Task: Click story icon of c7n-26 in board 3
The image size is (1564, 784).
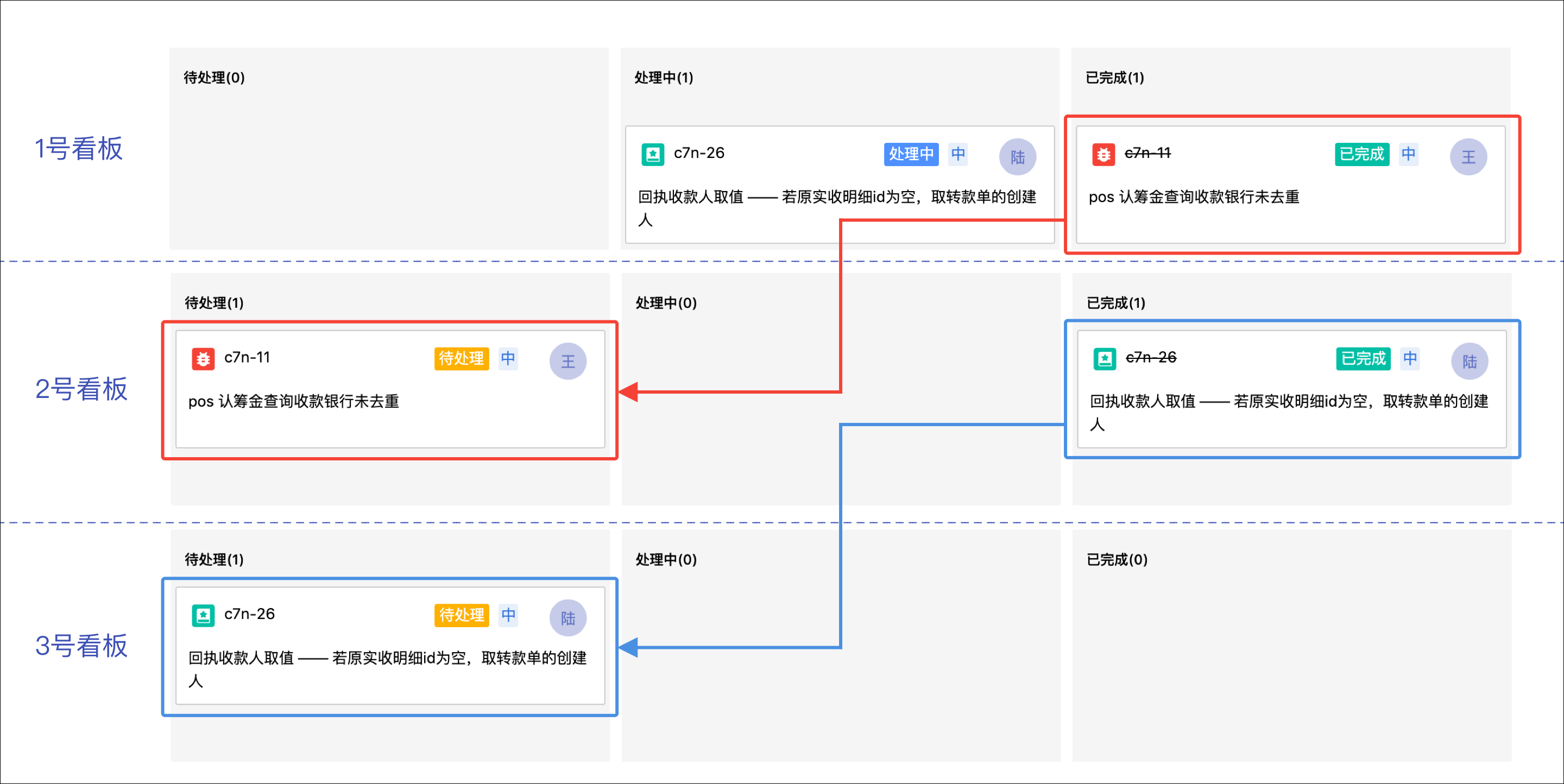Action: click(203, 615)
